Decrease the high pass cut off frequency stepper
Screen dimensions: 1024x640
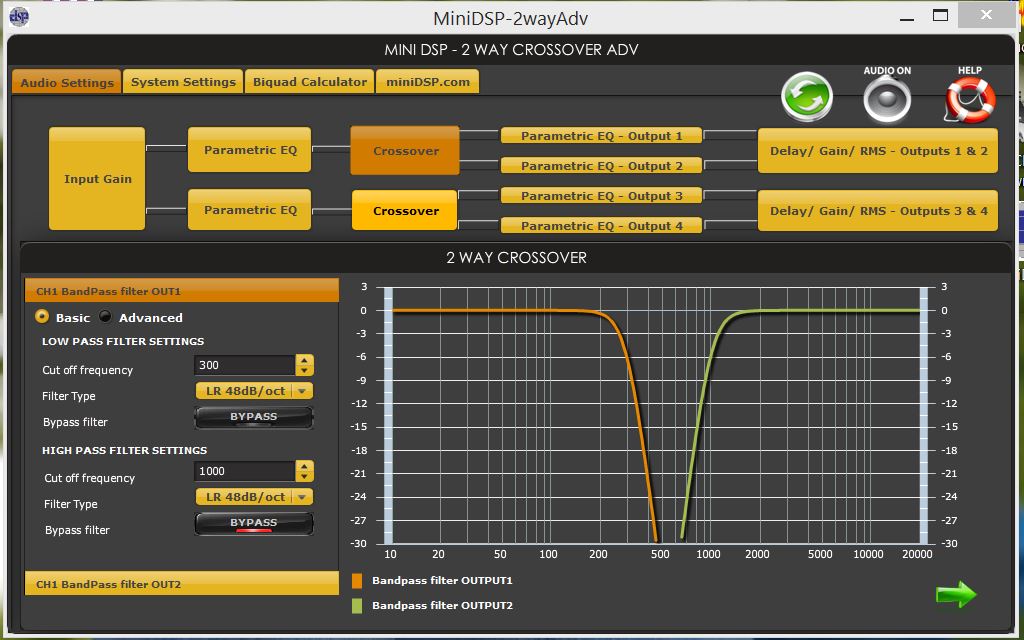(x=304, y=476)
